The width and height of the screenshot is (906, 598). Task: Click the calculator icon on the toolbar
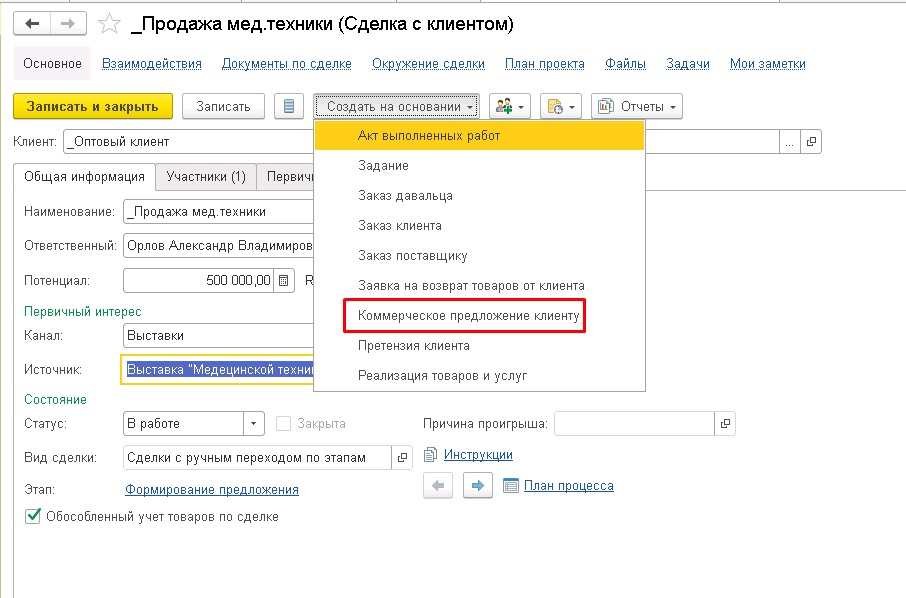[x=290, y=106]
